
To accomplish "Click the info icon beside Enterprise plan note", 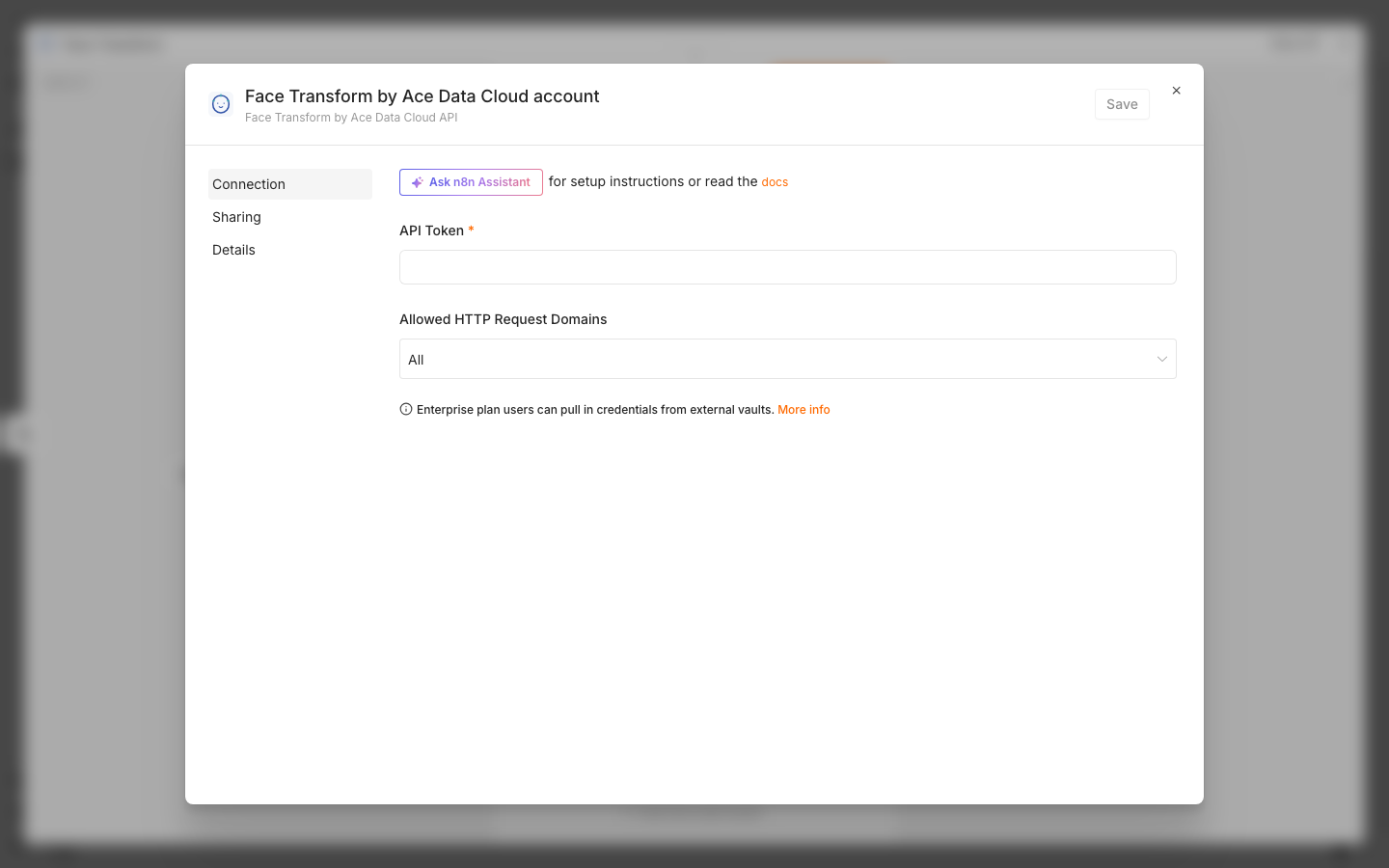I will tap(406, 409).
